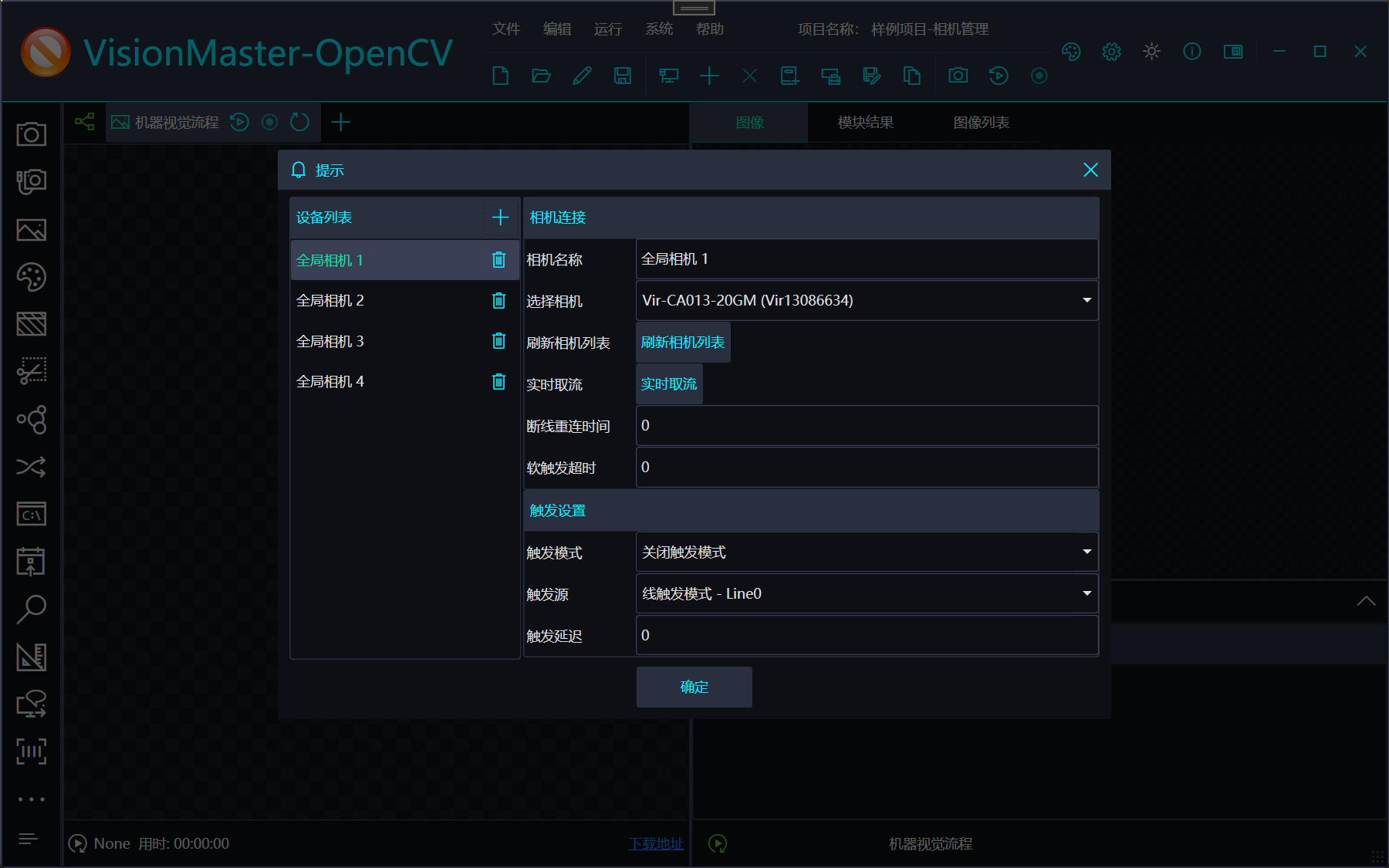
Task: Select the camera tool in left sidebar
Action: [x=32, y=134]
